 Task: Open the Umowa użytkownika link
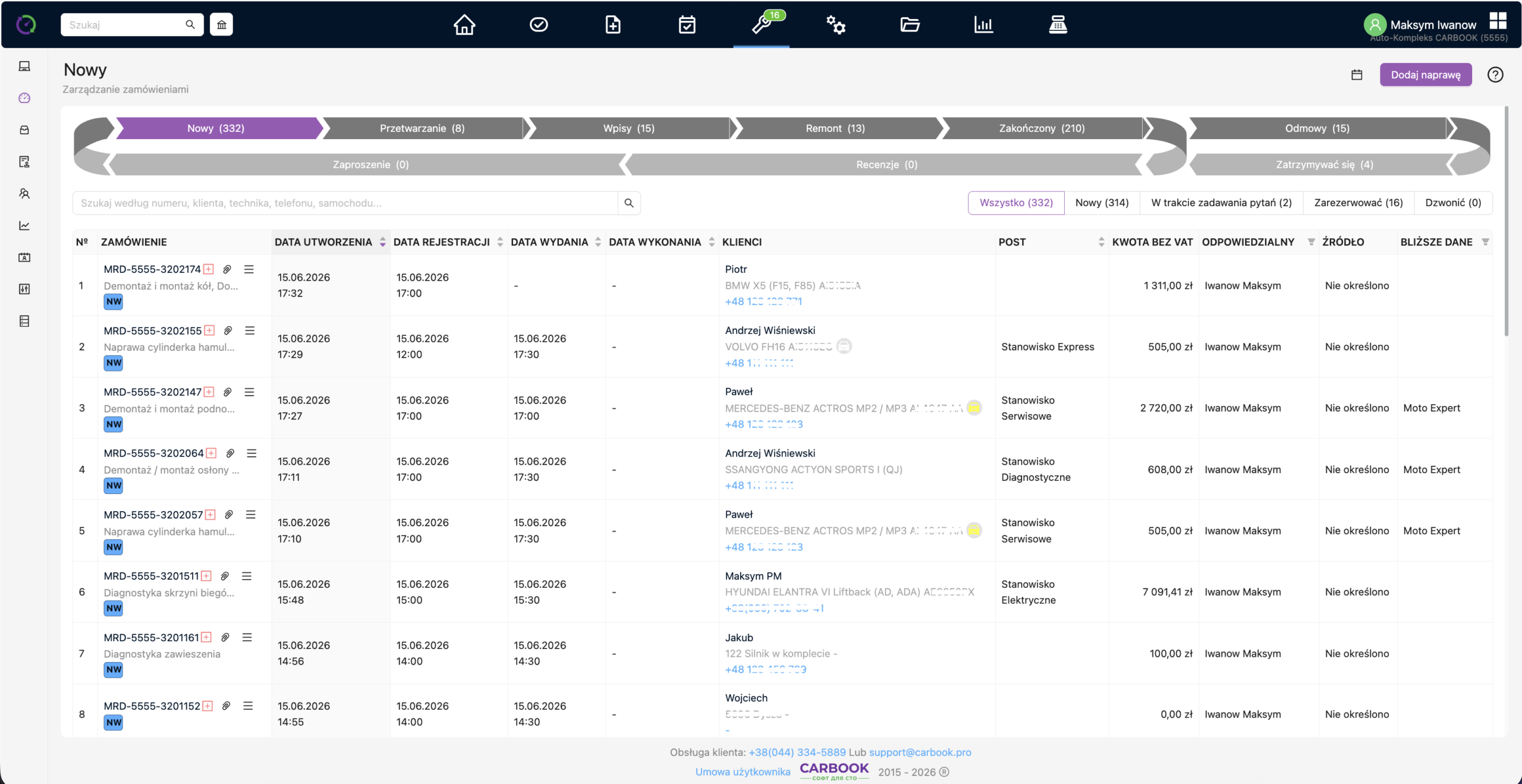tap(743, 772)
